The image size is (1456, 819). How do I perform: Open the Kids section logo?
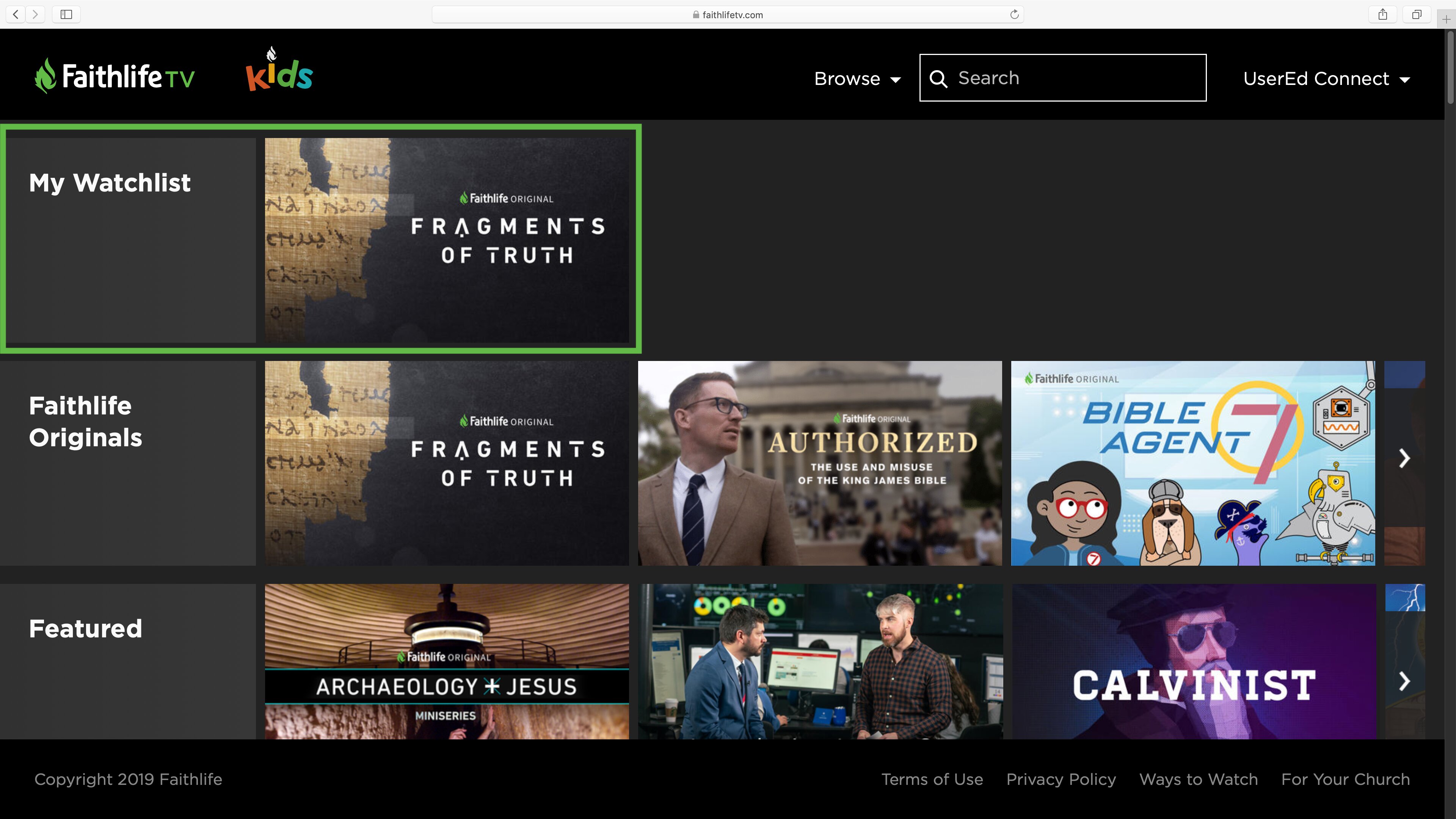[x=279, y=69]
